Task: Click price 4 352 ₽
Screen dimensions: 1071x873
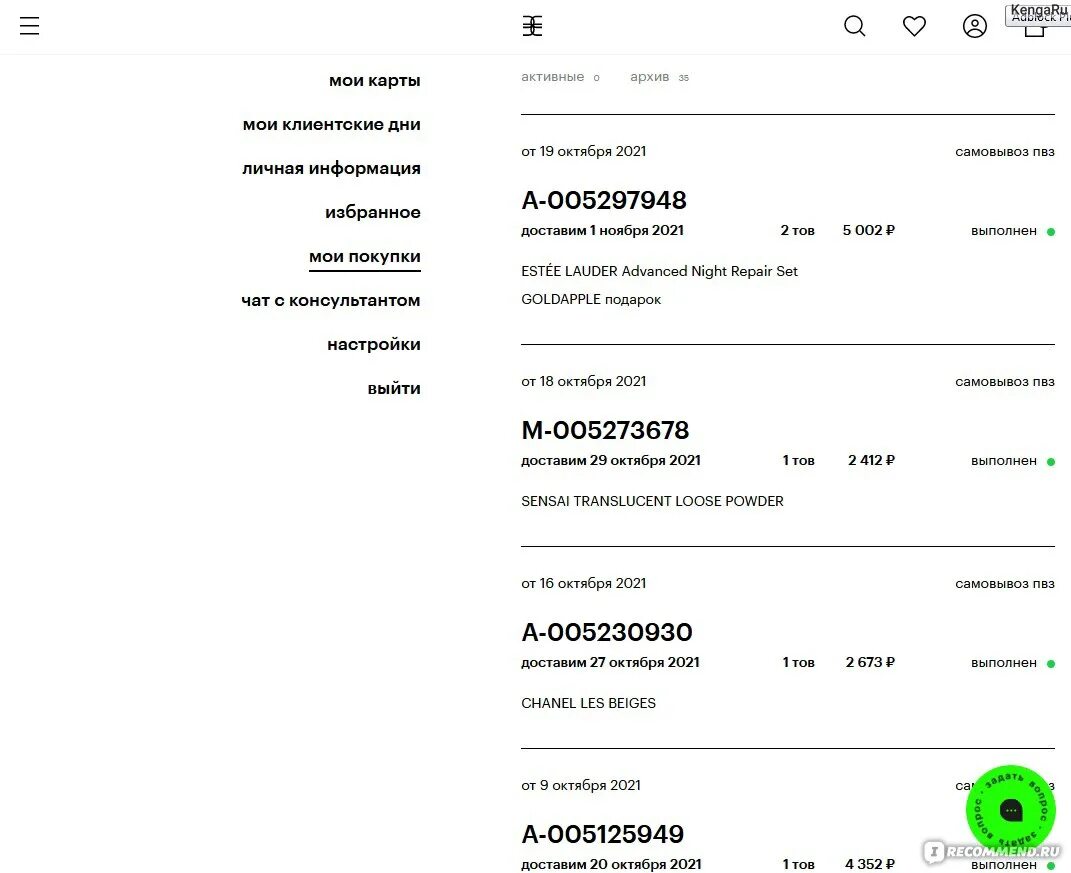Action: point(870,864)
